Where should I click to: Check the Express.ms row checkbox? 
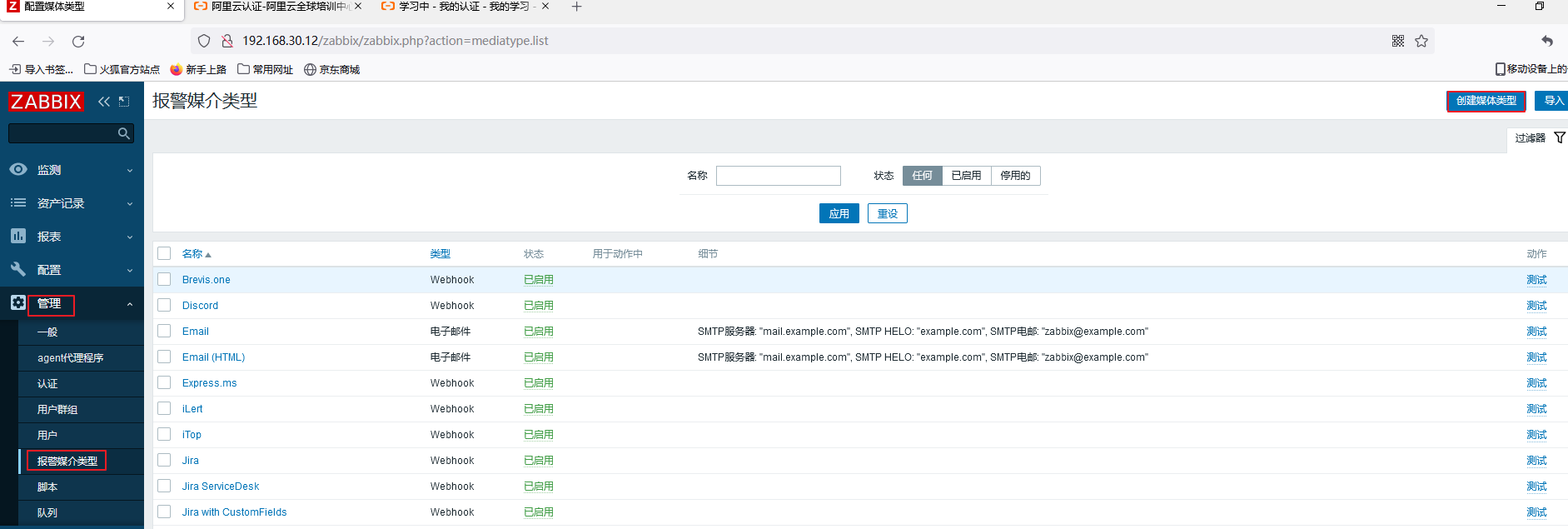pos(164,382)
